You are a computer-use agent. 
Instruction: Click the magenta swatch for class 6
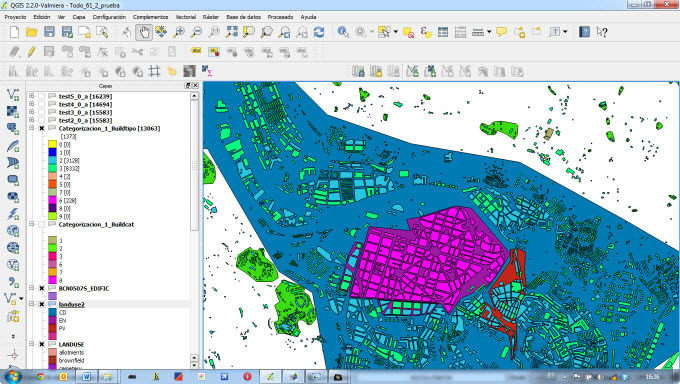52,200
